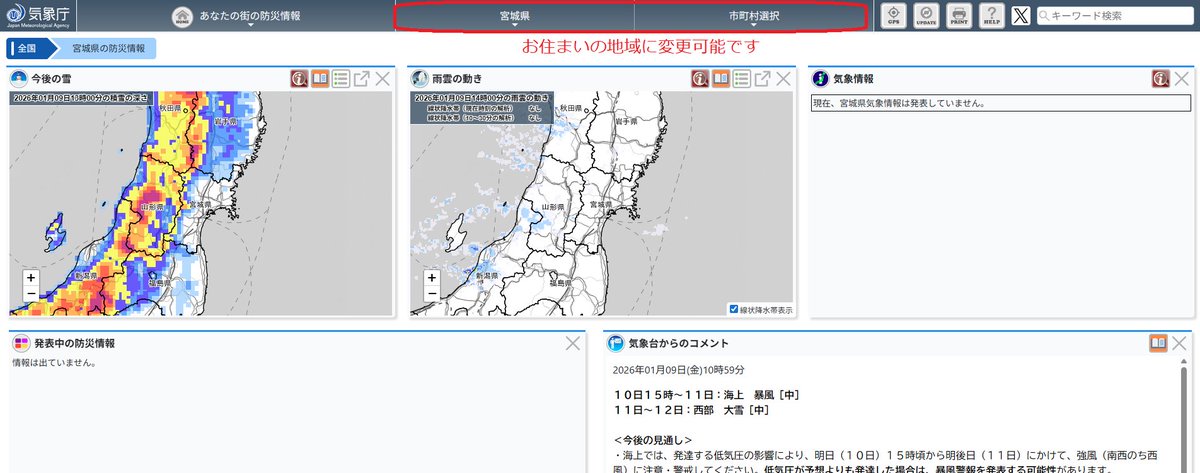Screen dimensions: 1200x473
Task: Open book icon in 気象台からのコメント panel
Action: 1158,343
